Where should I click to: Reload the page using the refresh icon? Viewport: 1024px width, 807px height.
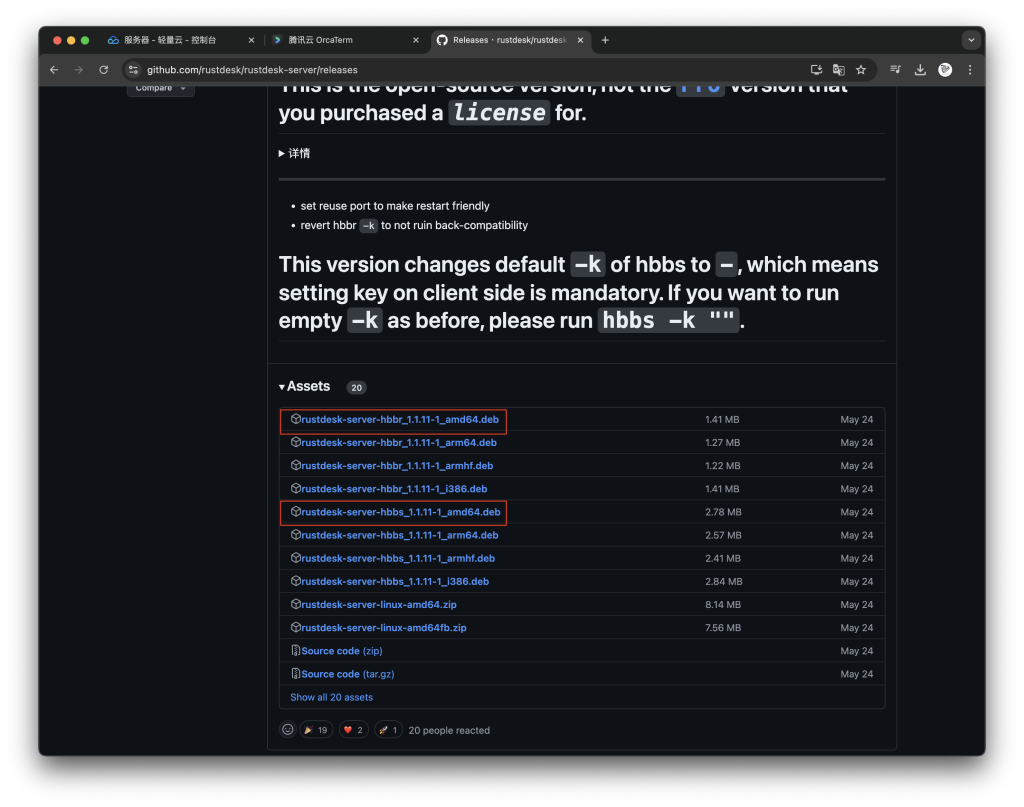[103, 70]
